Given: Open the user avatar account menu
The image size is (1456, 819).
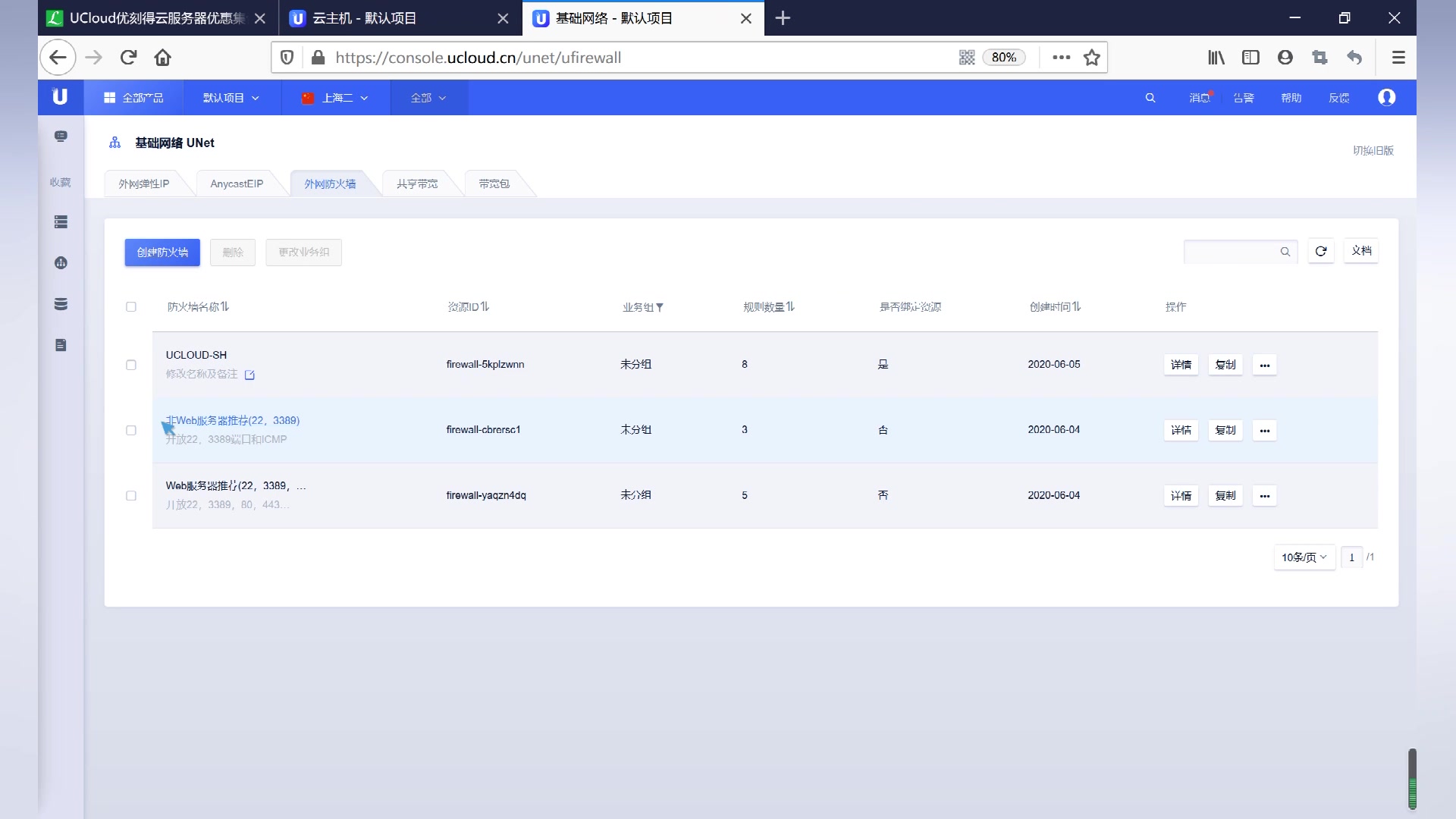Looking at the screenshot, I should click(x=1387, y=97).
